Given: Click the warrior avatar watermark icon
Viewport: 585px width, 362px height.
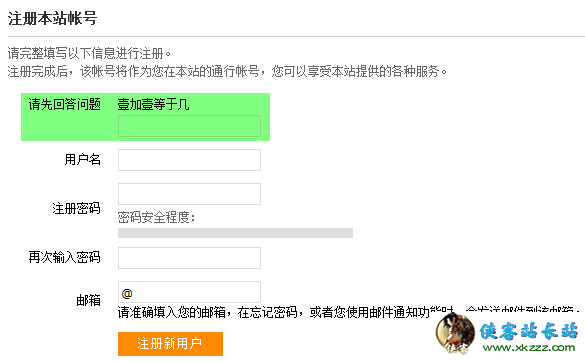Looking at the screenshot, I should tap(455, 333).
